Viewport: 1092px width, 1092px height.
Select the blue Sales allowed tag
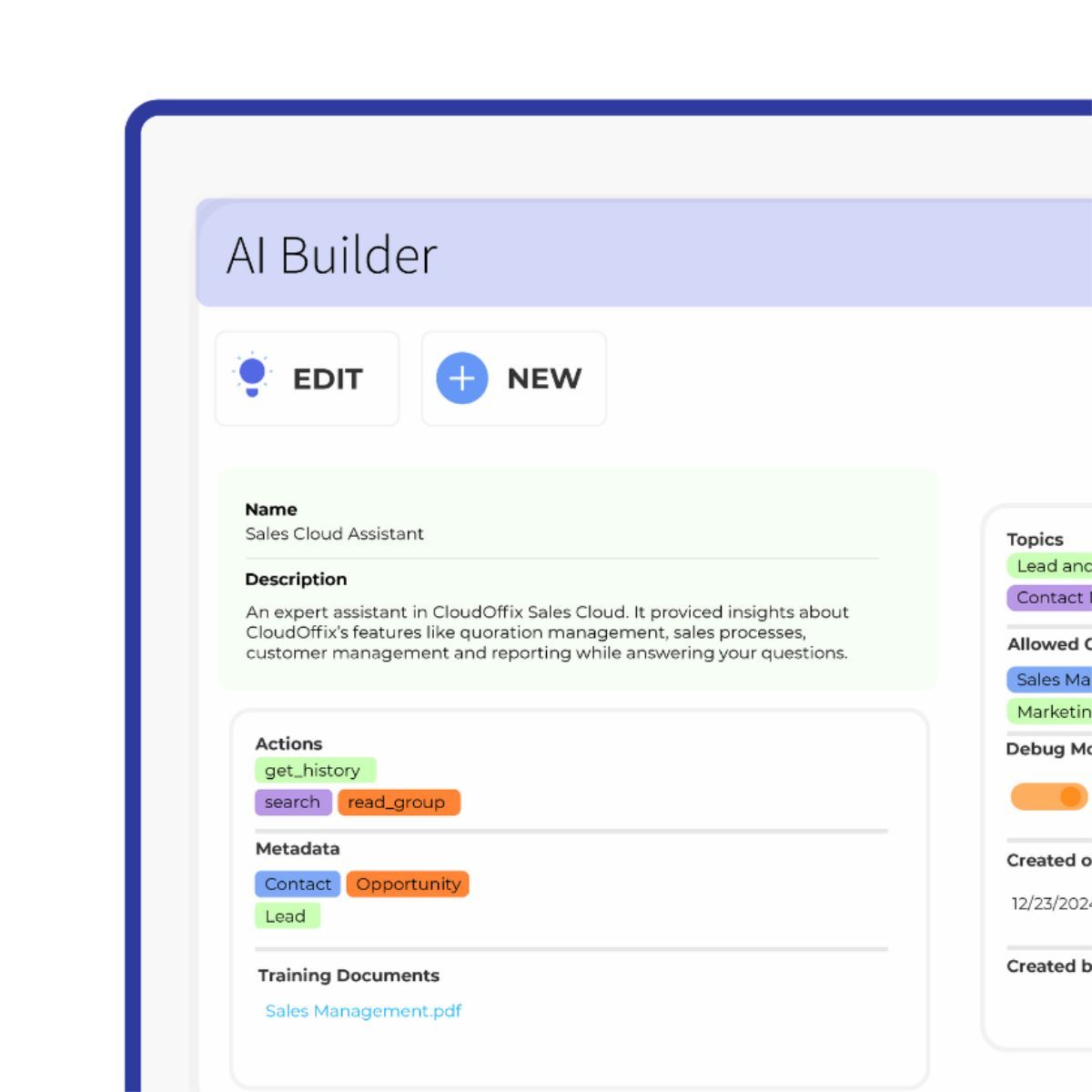(x=1051, y=680)
